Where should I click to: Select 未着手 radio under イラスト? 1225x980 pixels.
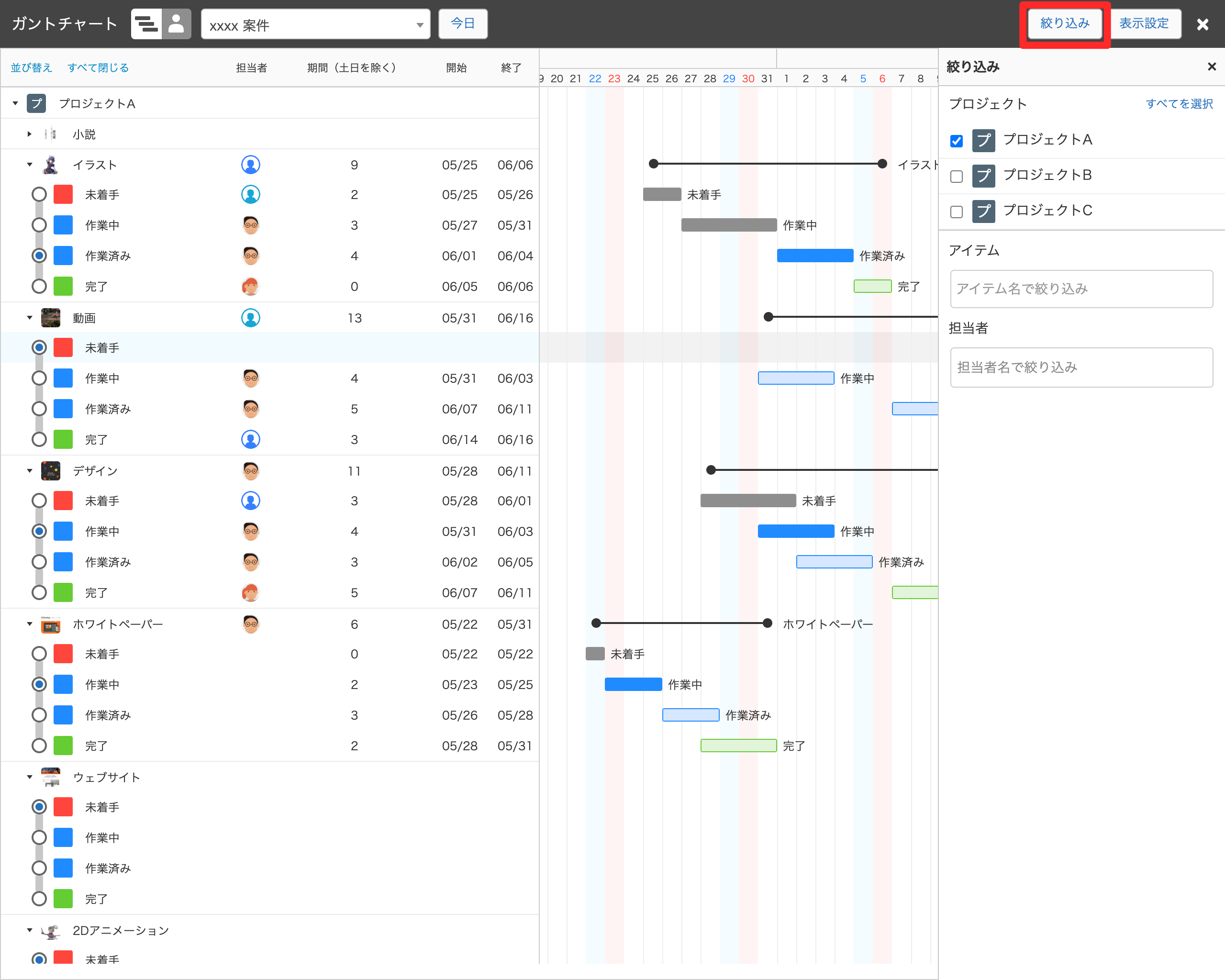(x=39, y=194)
